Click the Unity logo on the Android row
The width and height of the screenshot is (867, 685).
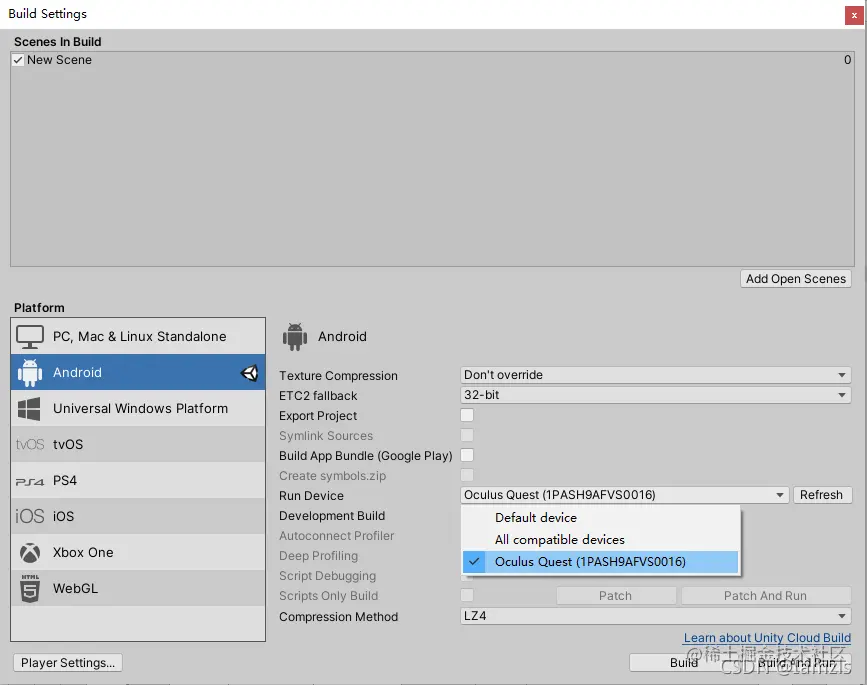click(249, 373)
